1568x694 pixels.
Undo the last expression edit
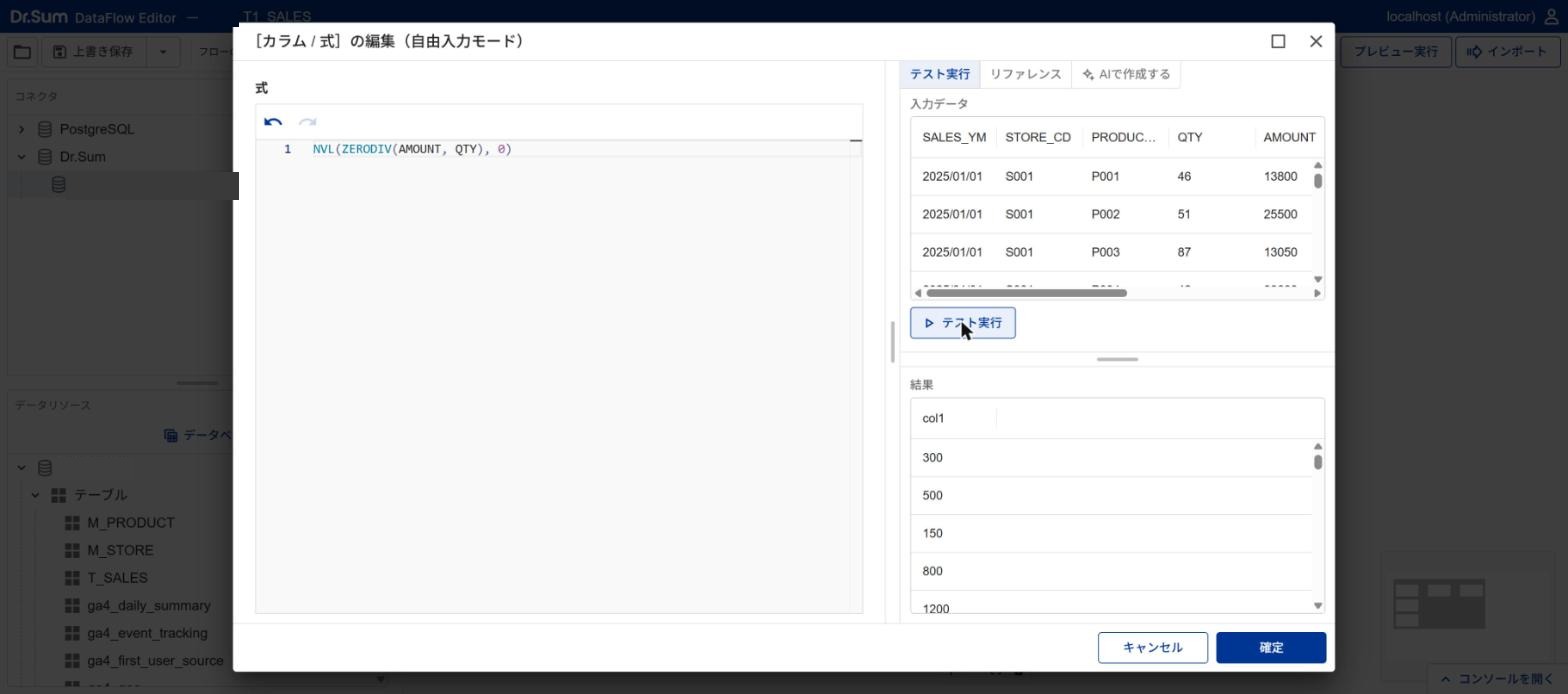(273, 122)
